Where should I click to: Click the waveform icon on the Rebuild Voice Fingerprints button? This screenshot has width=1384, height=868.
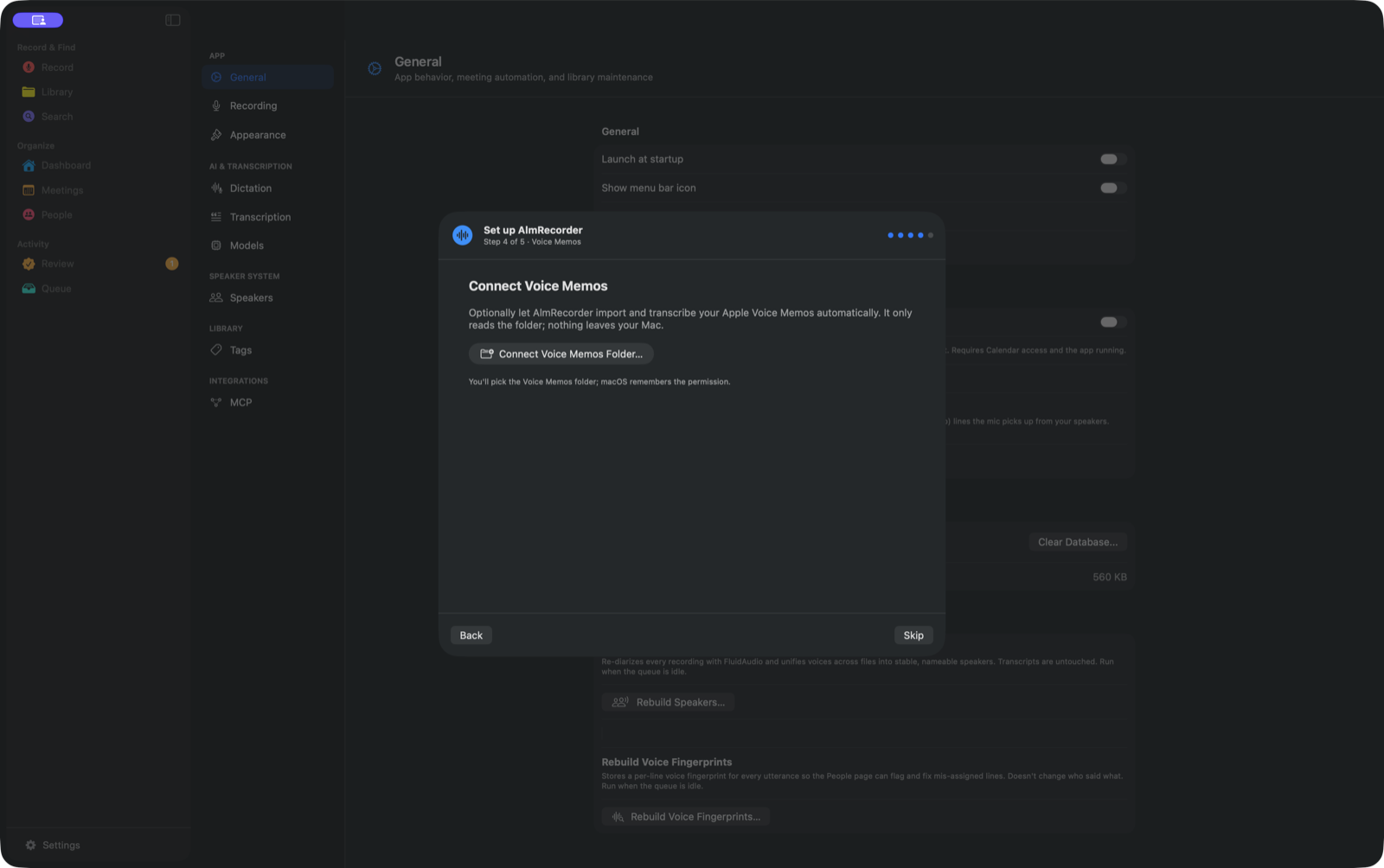point(618,817)
